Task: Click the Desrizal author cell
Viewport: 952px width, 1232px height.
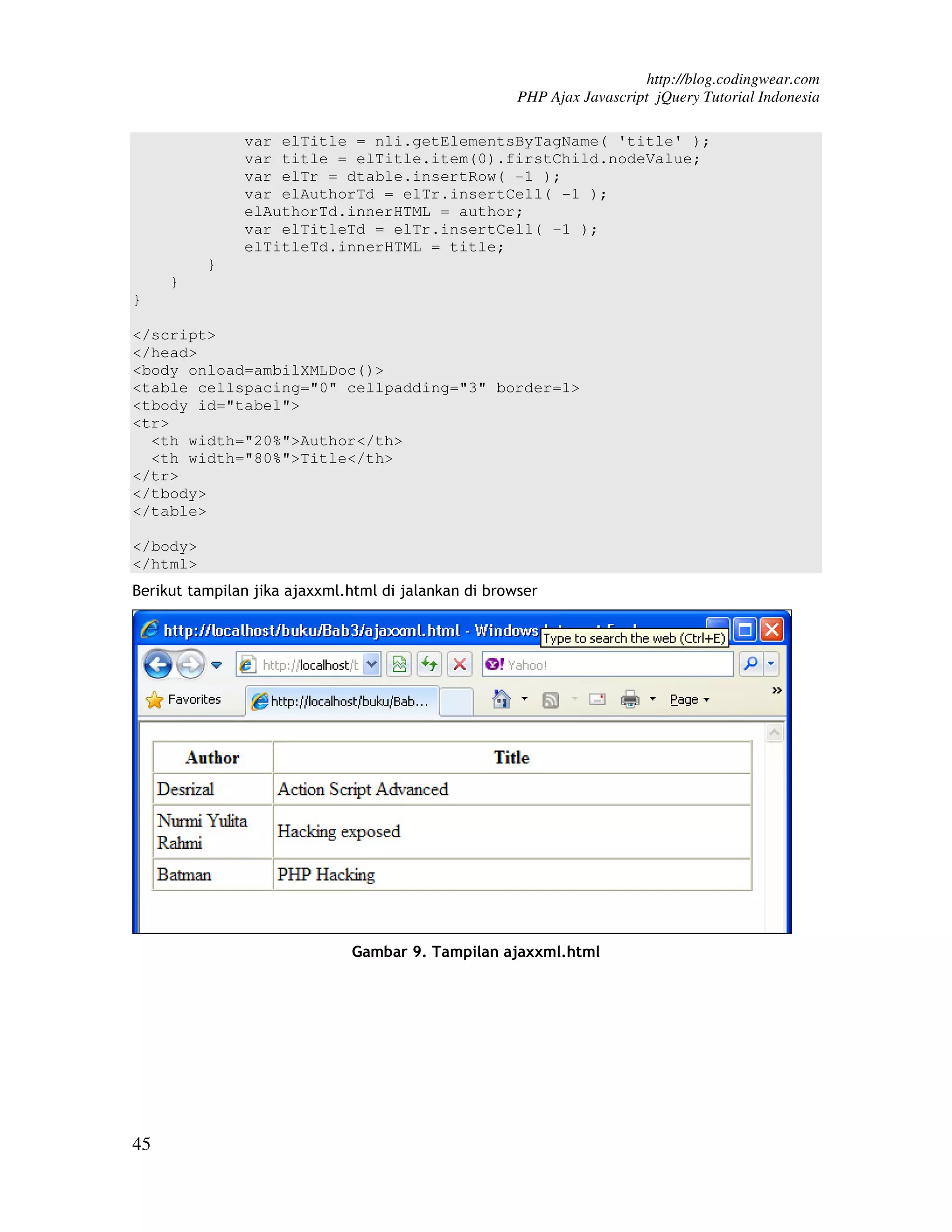Action: (x=212, y=788)
